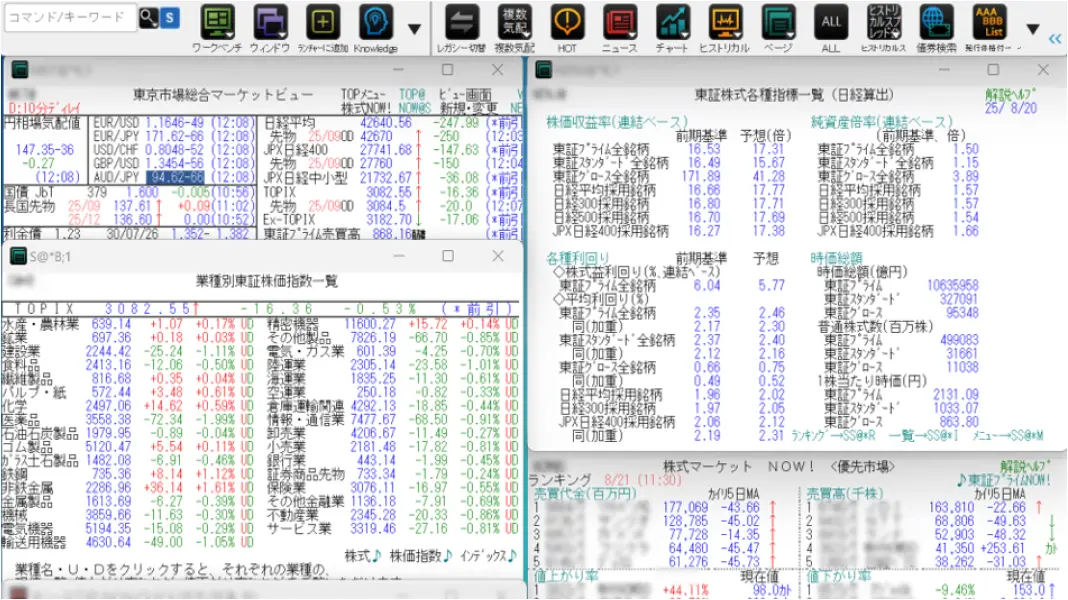
Task: Click JPX日経400 value 27741.68
Action: point(386,150)
